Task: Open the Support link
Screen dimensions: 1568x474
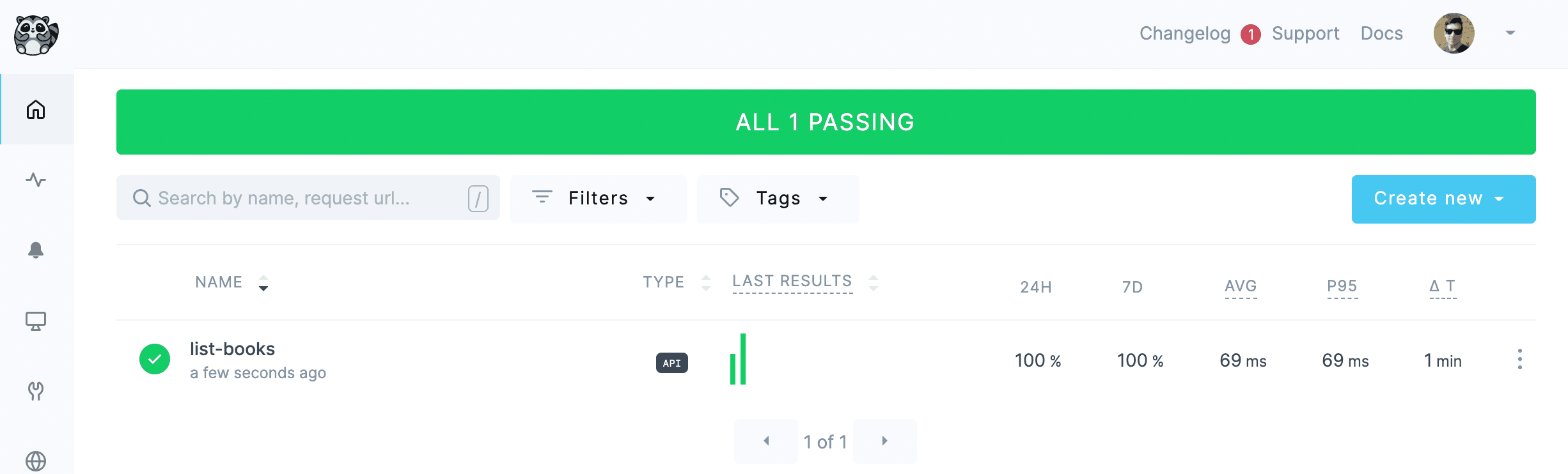Action: 1305,33
